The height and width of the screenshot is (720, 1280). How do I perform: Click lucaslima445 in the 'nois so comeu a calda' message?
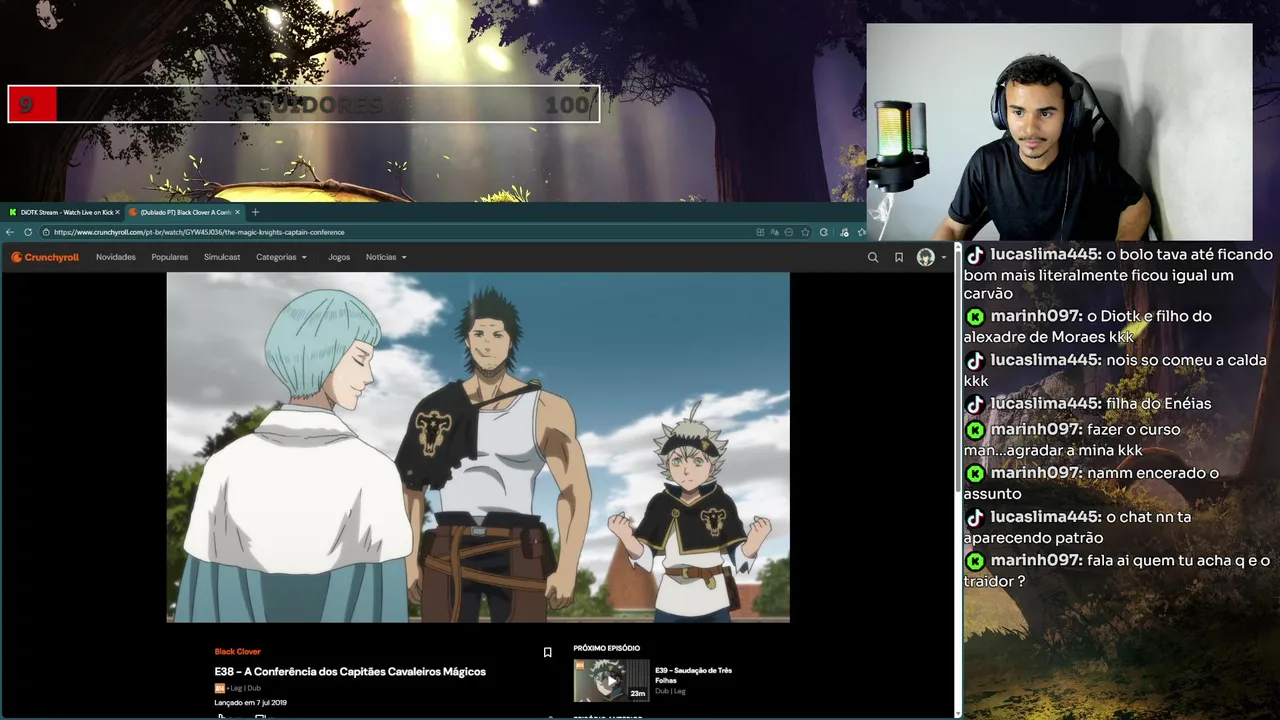pos(1046,360)
